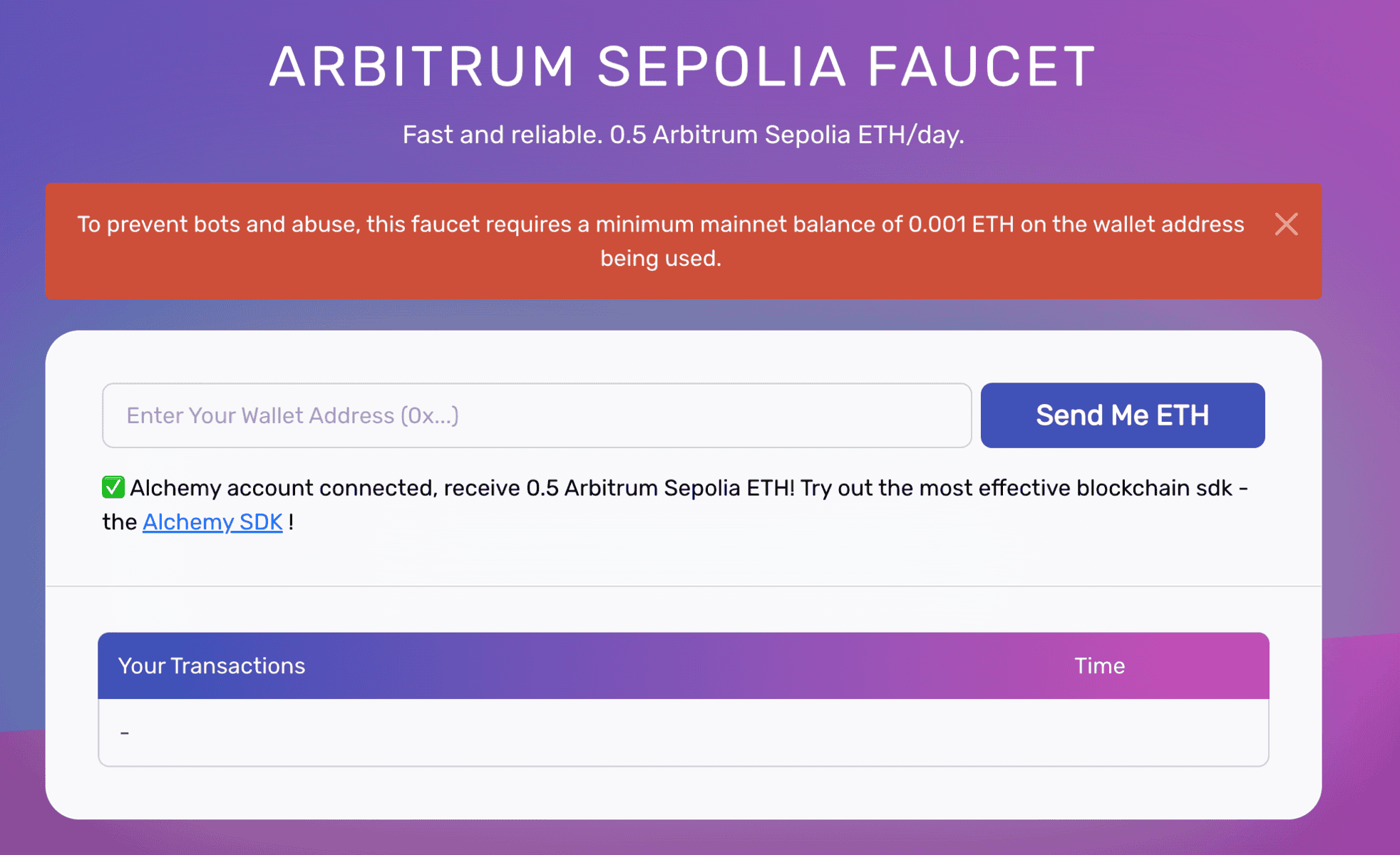1400x855 pixels.
Task: Click the Time column header
Action: [1099, 665]
